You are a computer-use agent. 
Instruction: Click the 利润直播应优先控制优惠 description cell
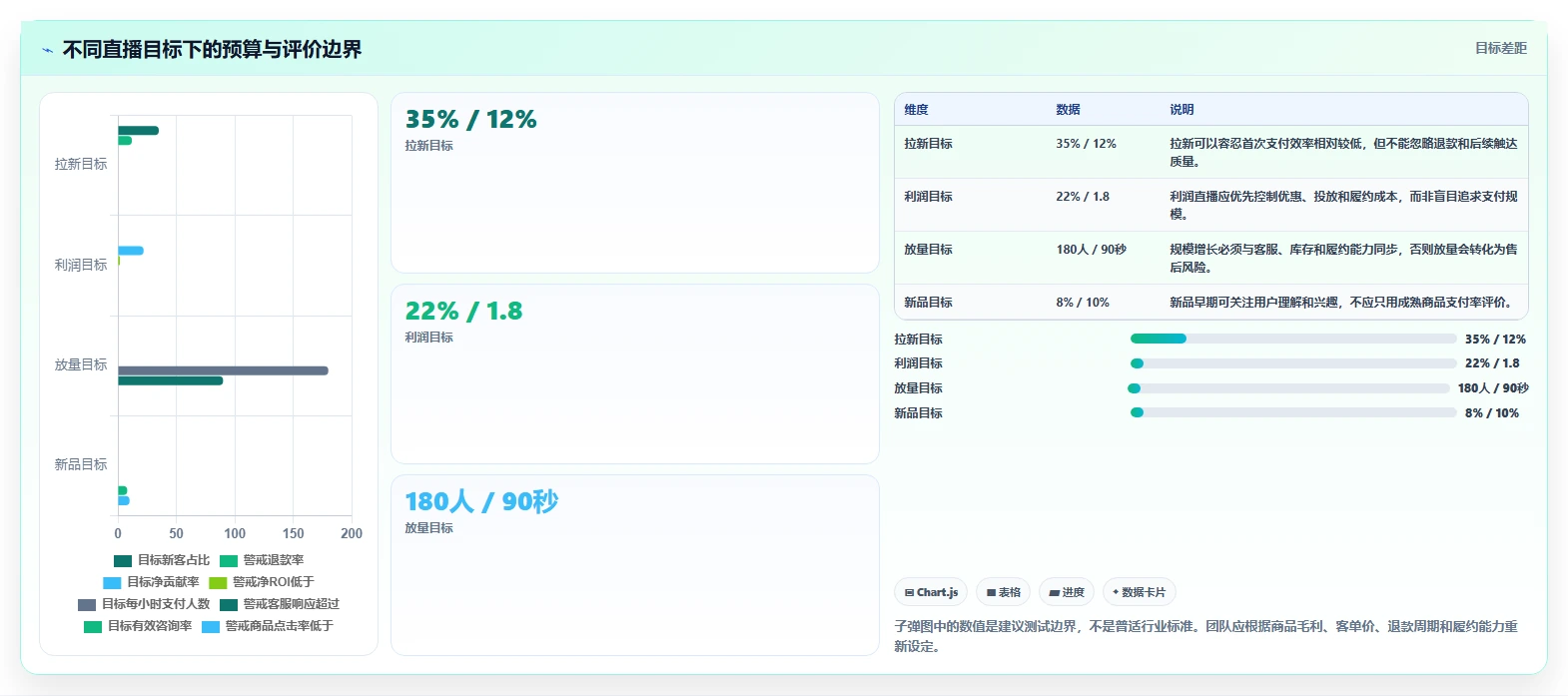tap(1343, 206)
